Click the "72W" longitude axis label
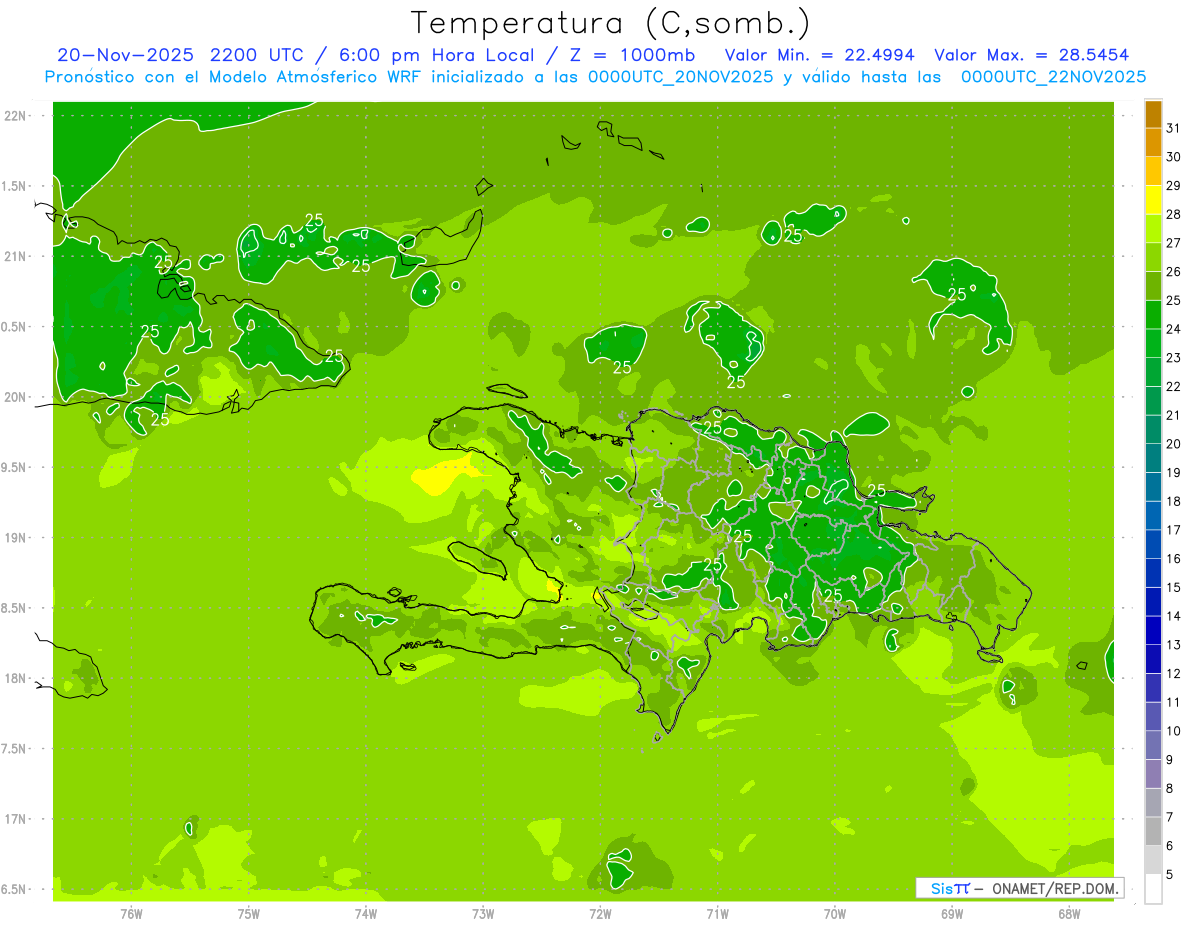 [600, 914]
